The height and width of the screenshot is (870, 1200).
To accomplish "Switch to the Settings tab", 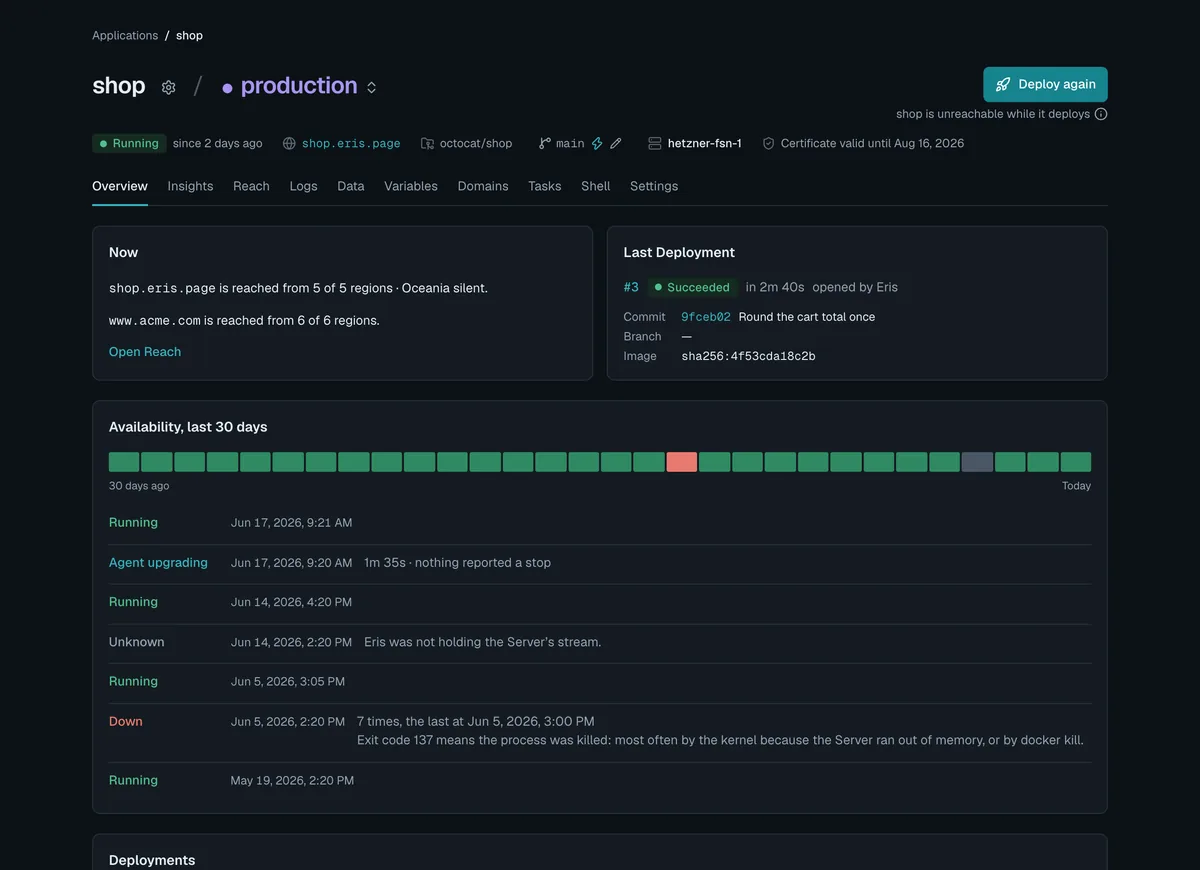I will pos(654,186).
